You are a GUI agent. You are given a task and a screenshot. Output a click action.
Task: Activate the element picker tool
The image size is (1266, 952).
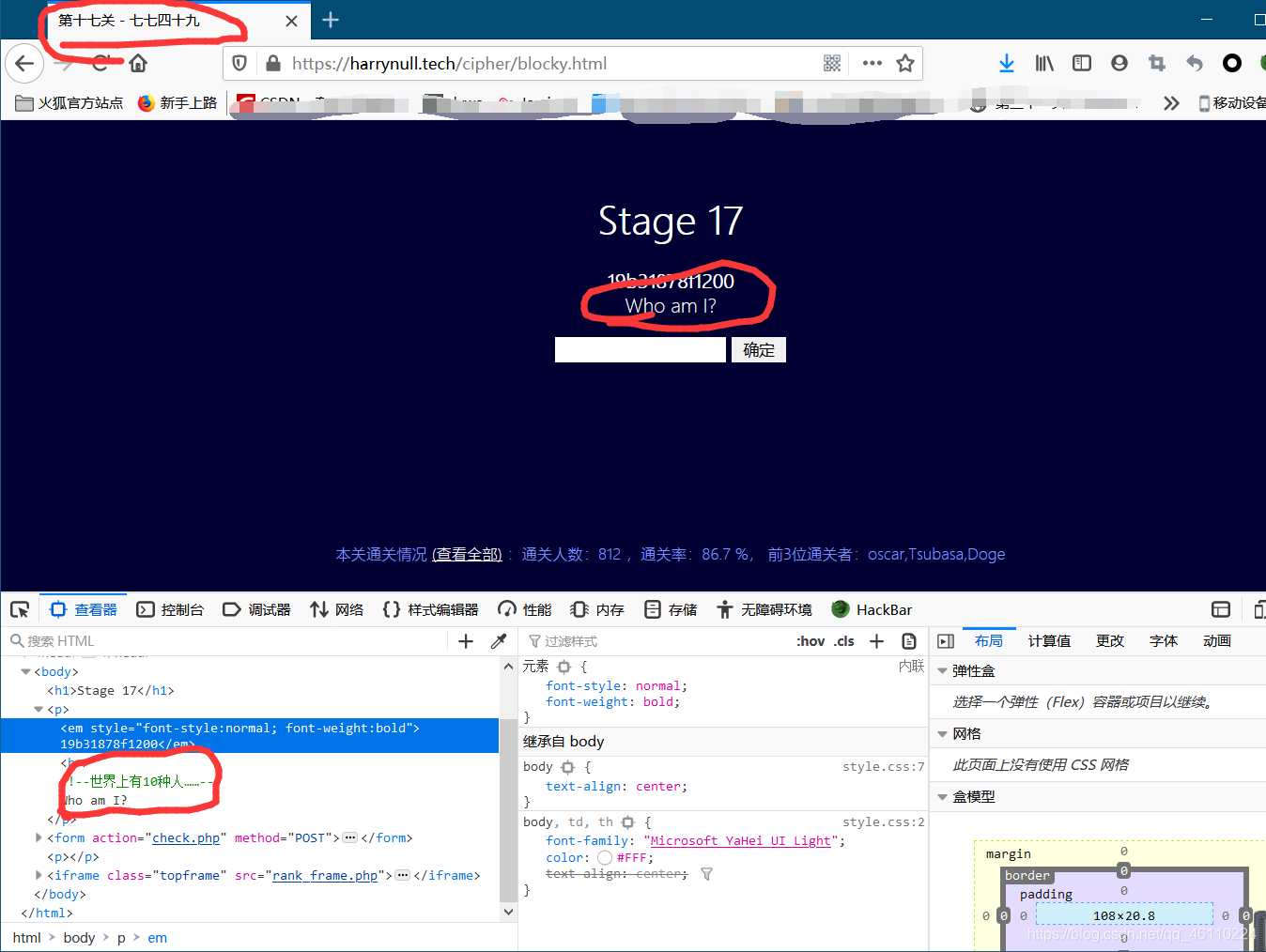[19, 609]
